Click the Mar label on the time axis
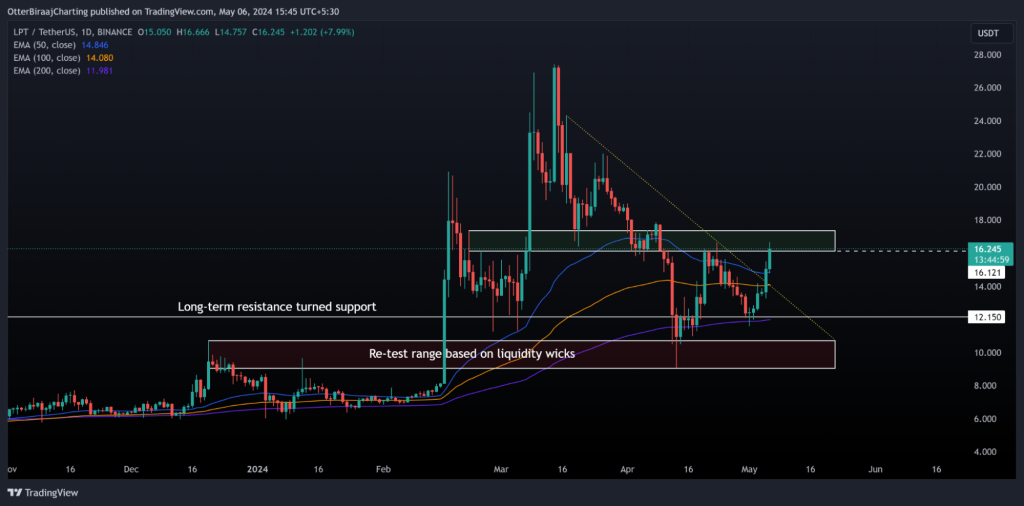The image size is (1024, 506). tap(502, 469)
